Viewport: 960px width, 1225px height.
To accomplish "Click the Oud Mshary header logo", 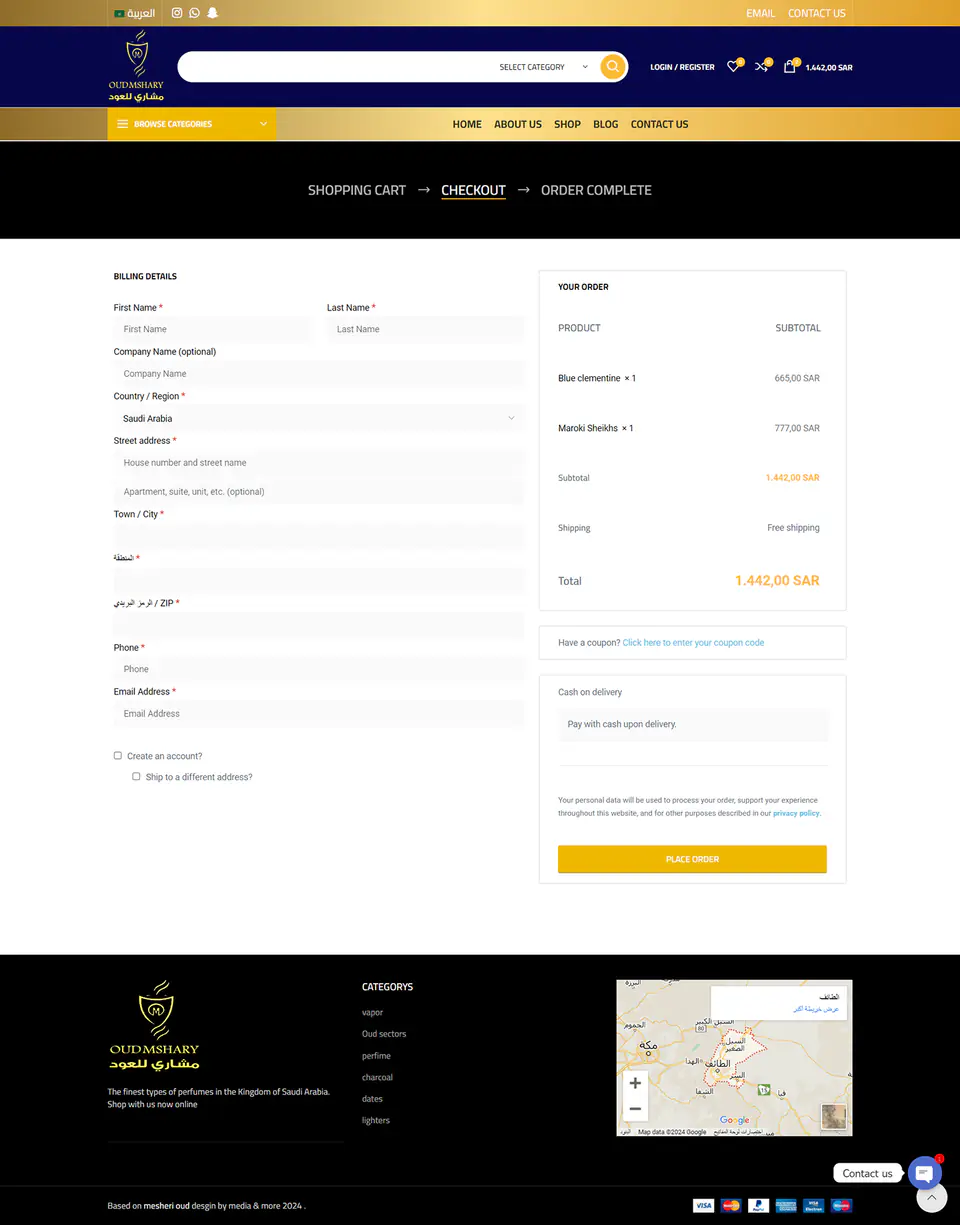I will [136, 66].
